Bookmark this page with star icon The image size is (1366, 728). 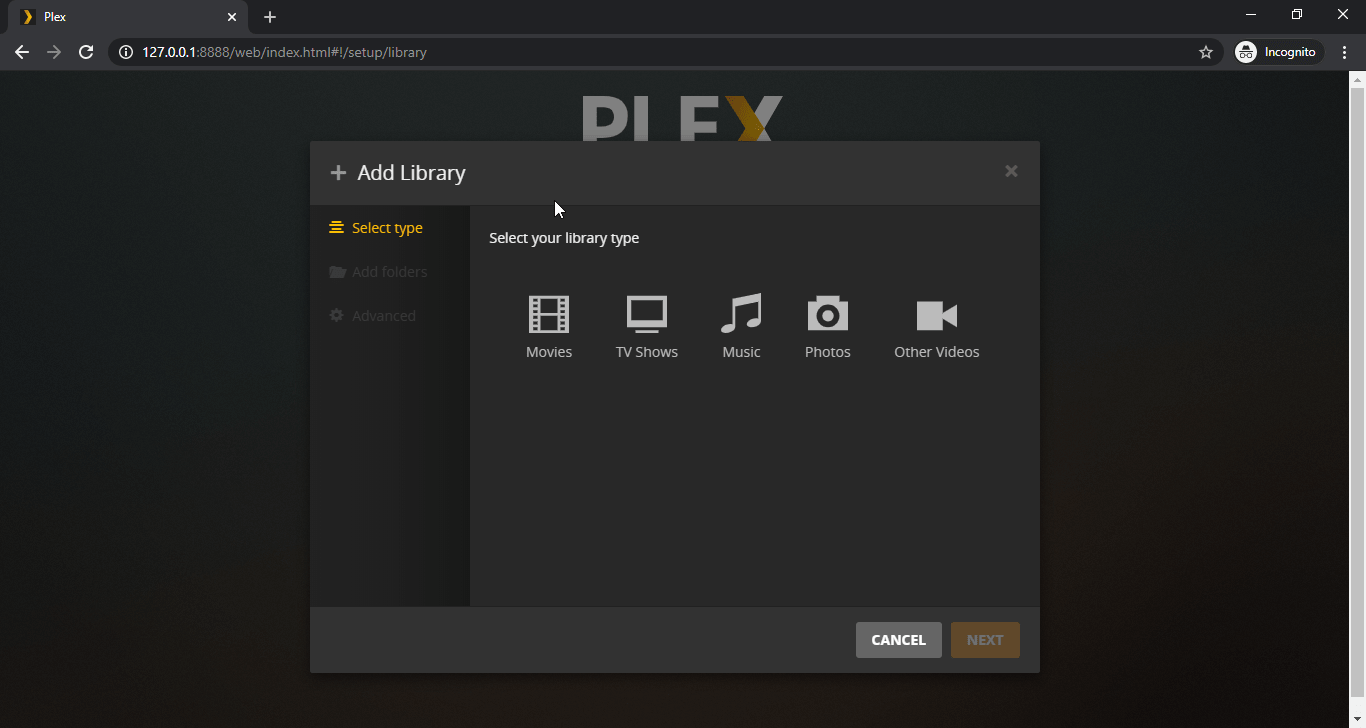pyautogui.click(x=1205, y=52)
